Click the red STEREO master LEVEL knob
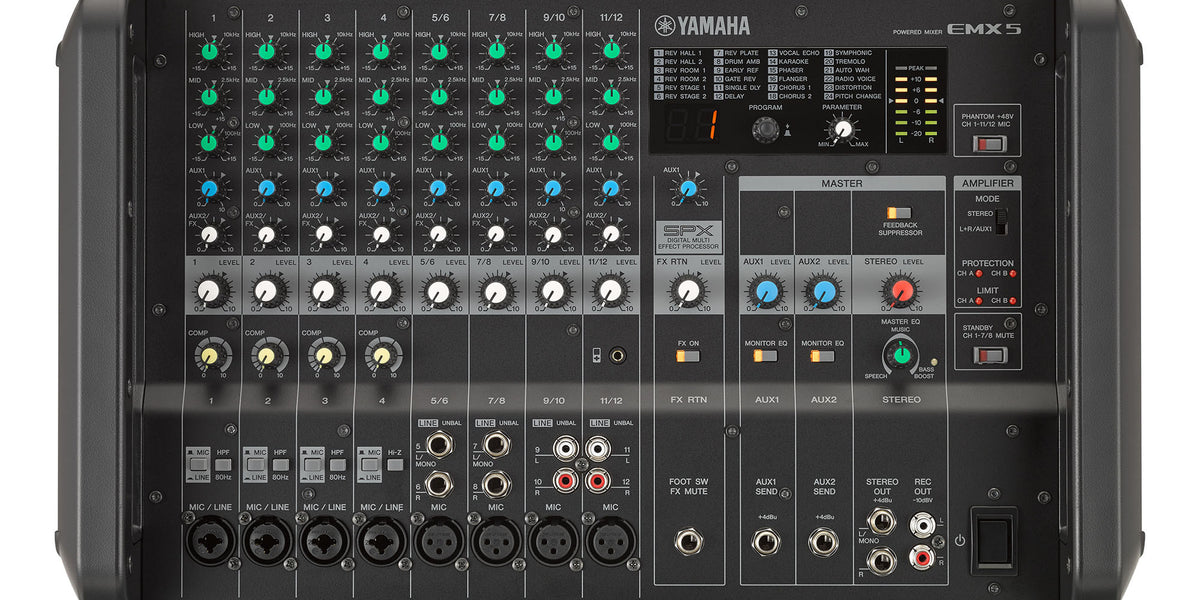 (900, 292)
